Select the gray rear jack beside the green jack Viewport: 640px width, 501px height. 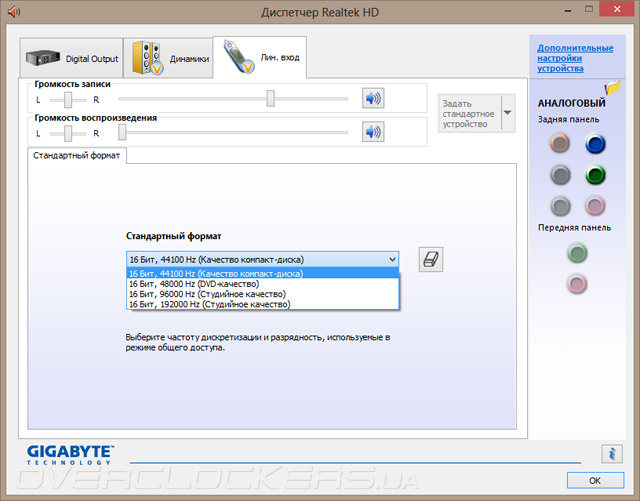coord(560,175)
